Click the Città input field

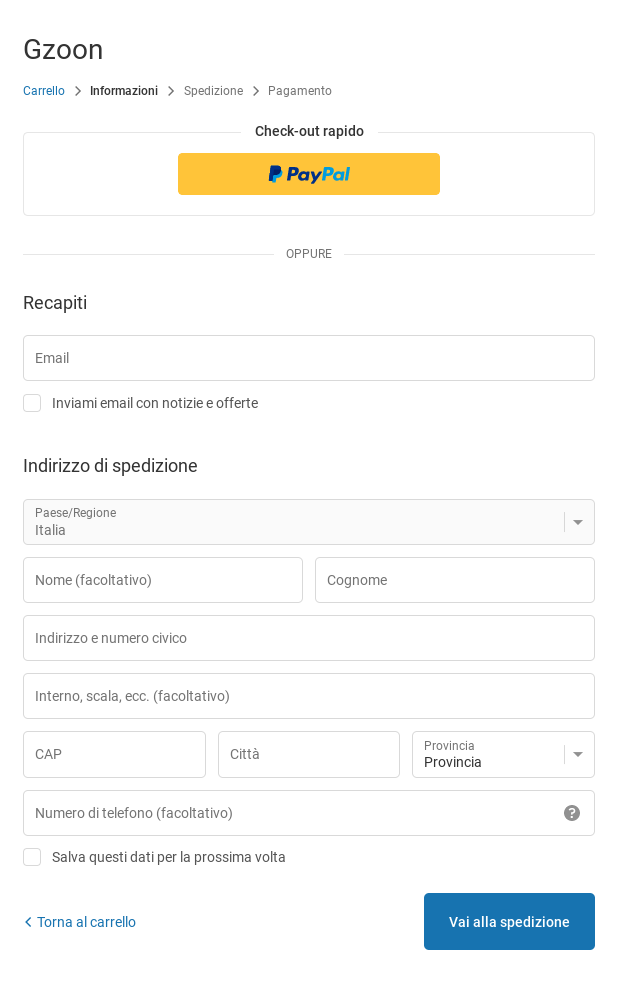pyautogui.click(x=309, y=754)
